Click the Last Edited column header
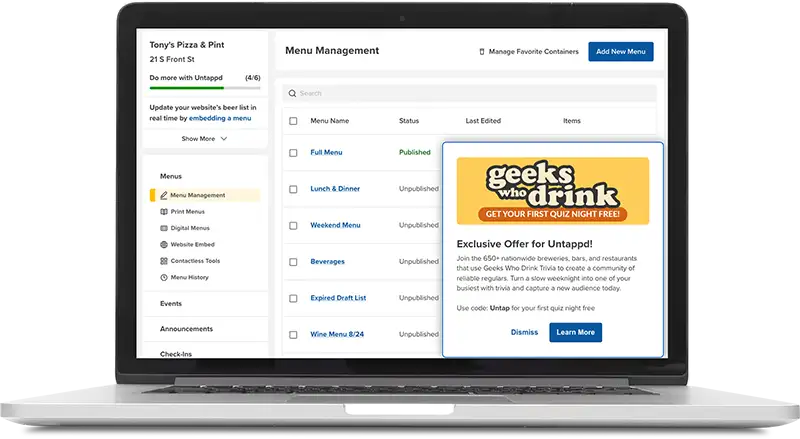 [483, 121]
